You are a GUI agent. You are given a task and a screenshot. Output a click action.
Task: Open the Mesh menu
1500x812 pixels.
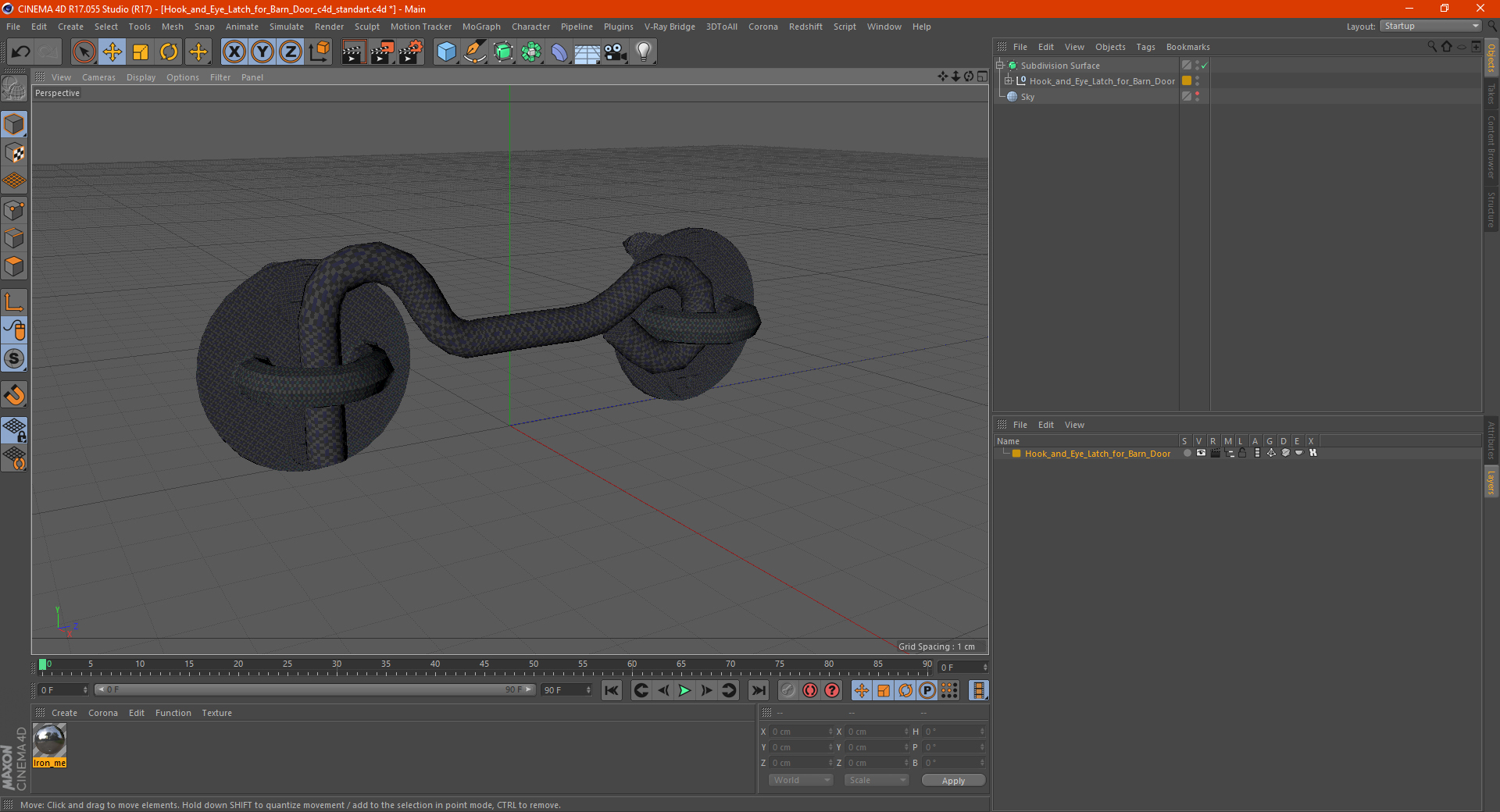coord(172,27)
